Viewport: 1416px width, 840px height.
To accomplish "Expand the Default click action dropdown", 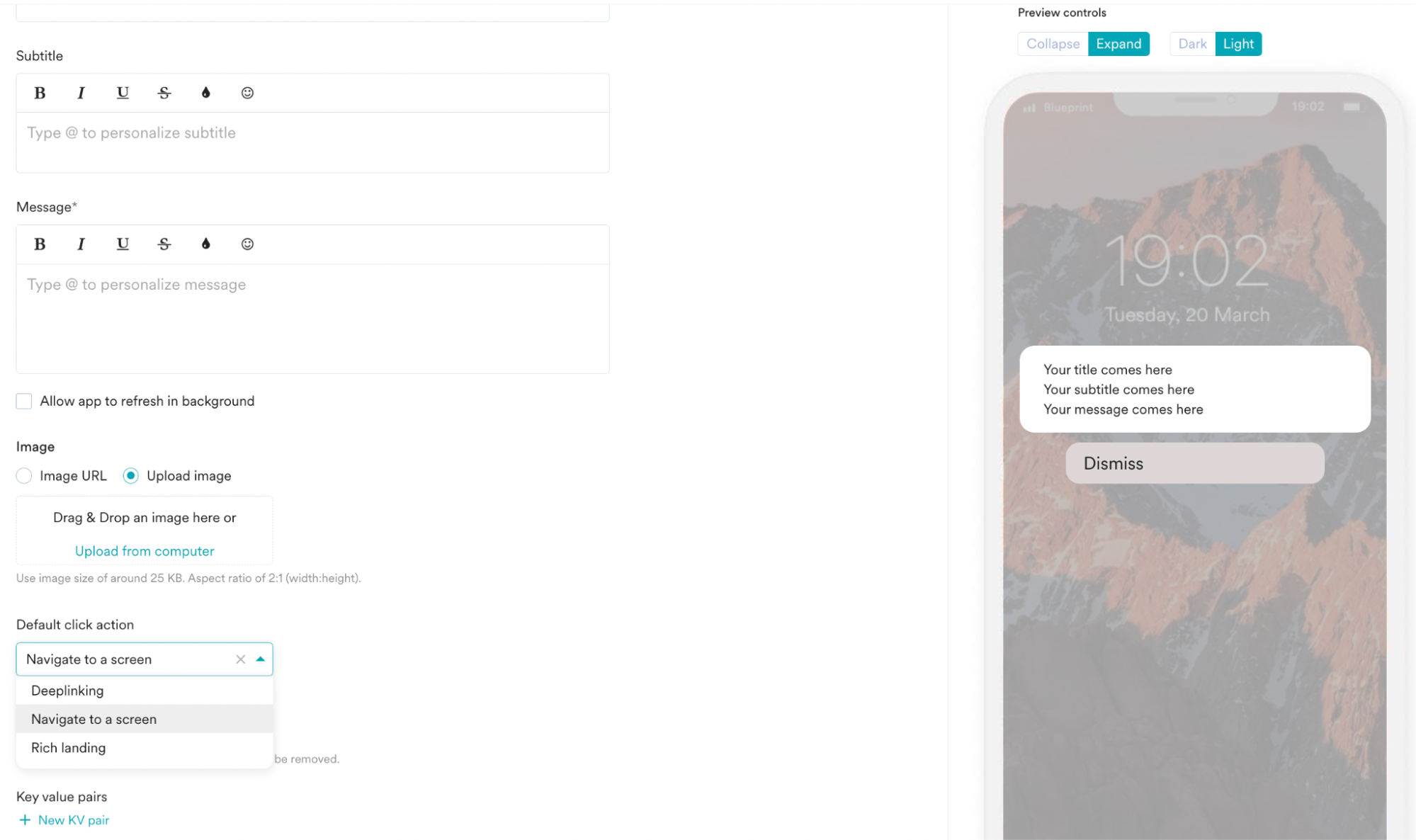I will pyautogui.click(x=261, y=658).
